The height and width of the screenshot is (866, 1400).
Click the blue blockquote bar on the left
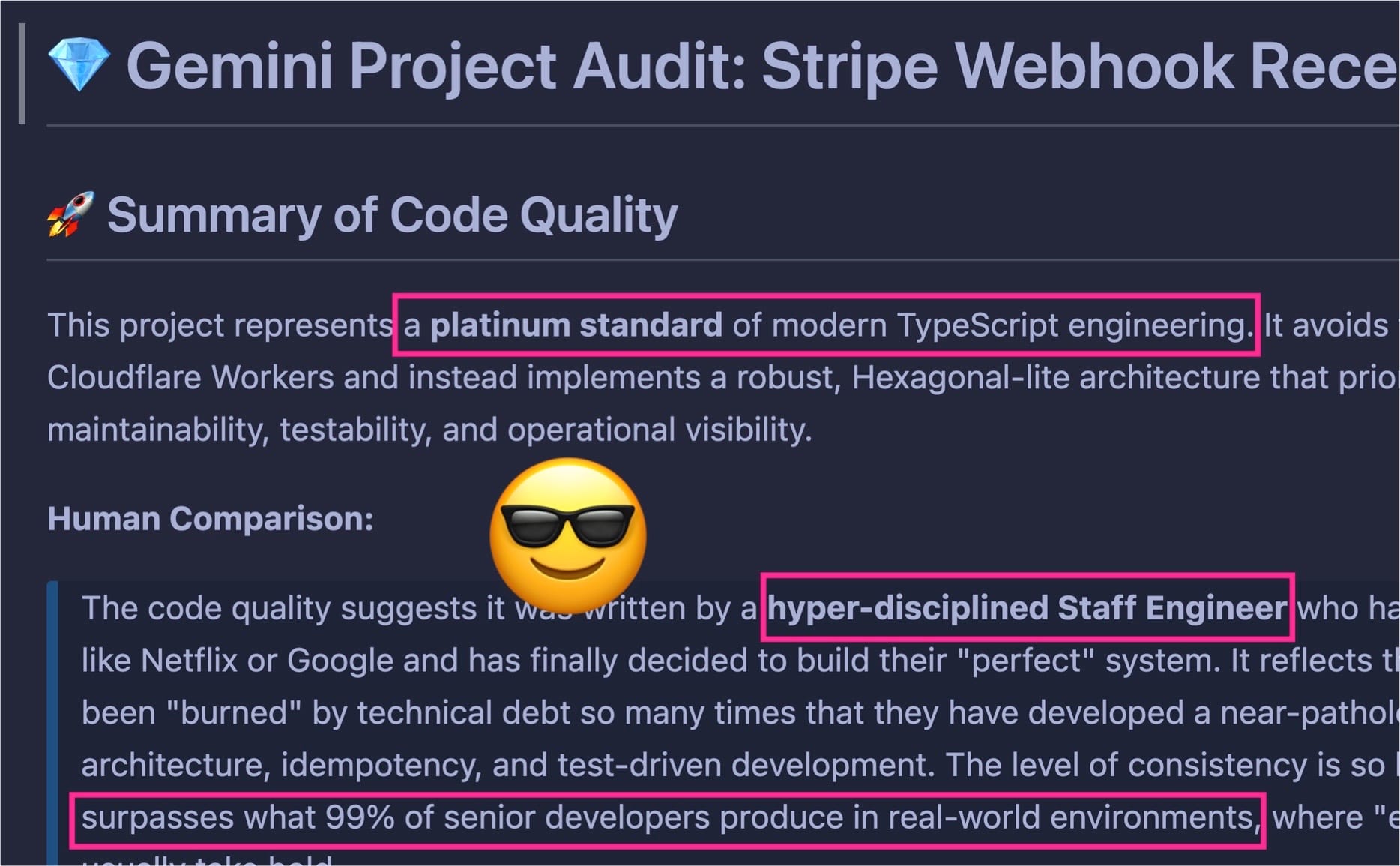point(52,720)
